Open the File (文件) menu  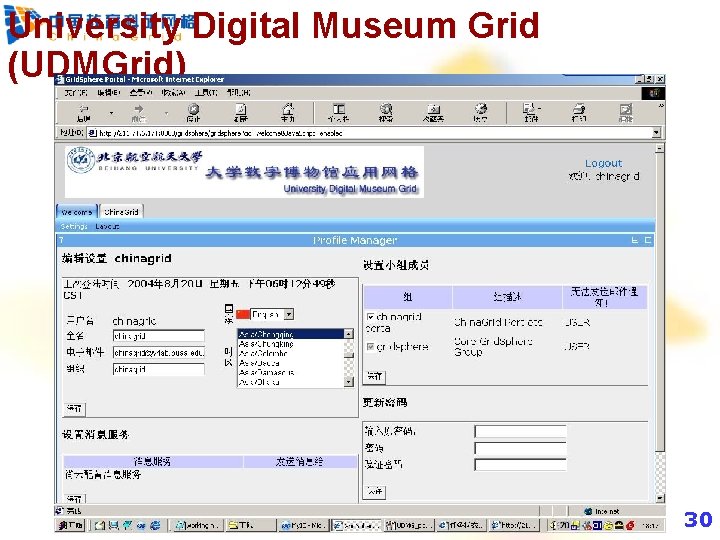tap(75, 93)
